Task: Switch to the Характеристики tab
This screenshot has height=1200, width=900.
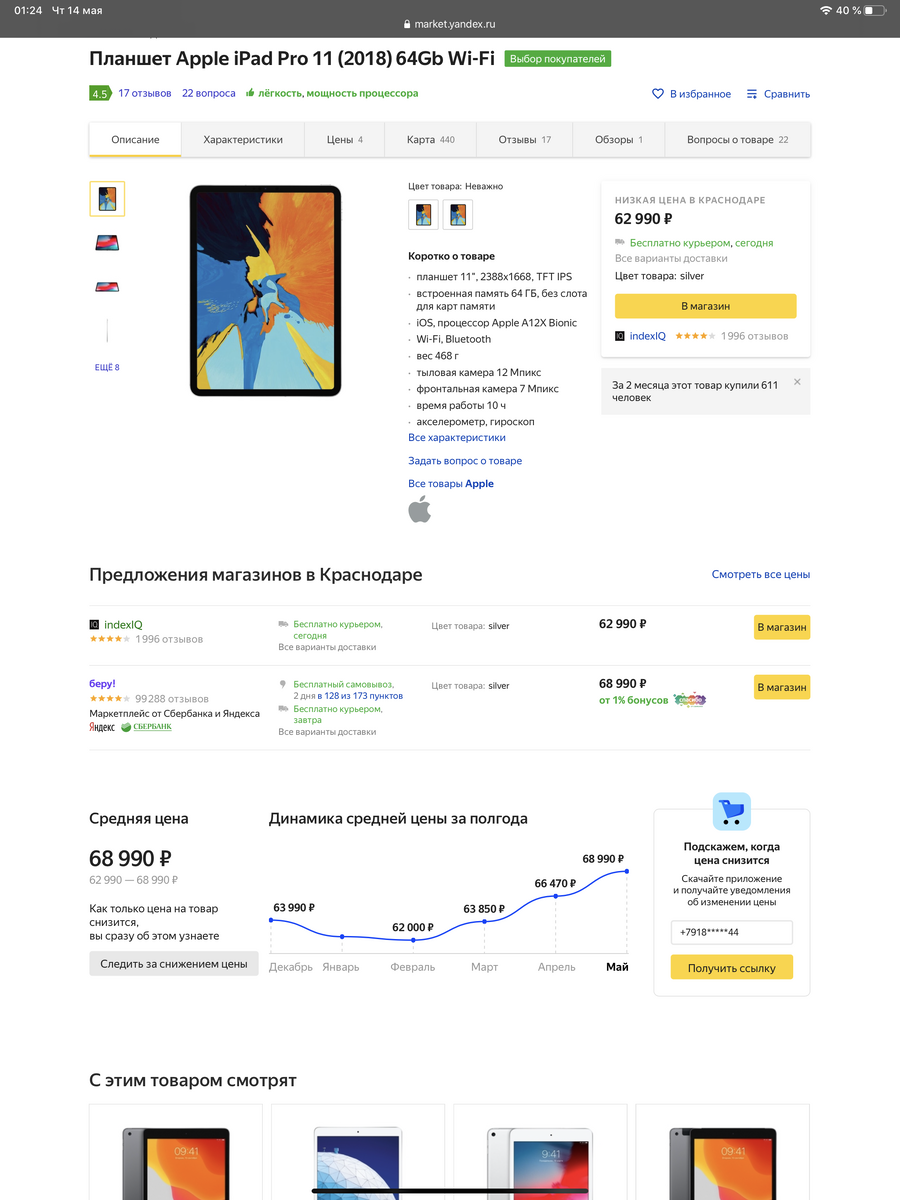Action: tap(243, 140)
